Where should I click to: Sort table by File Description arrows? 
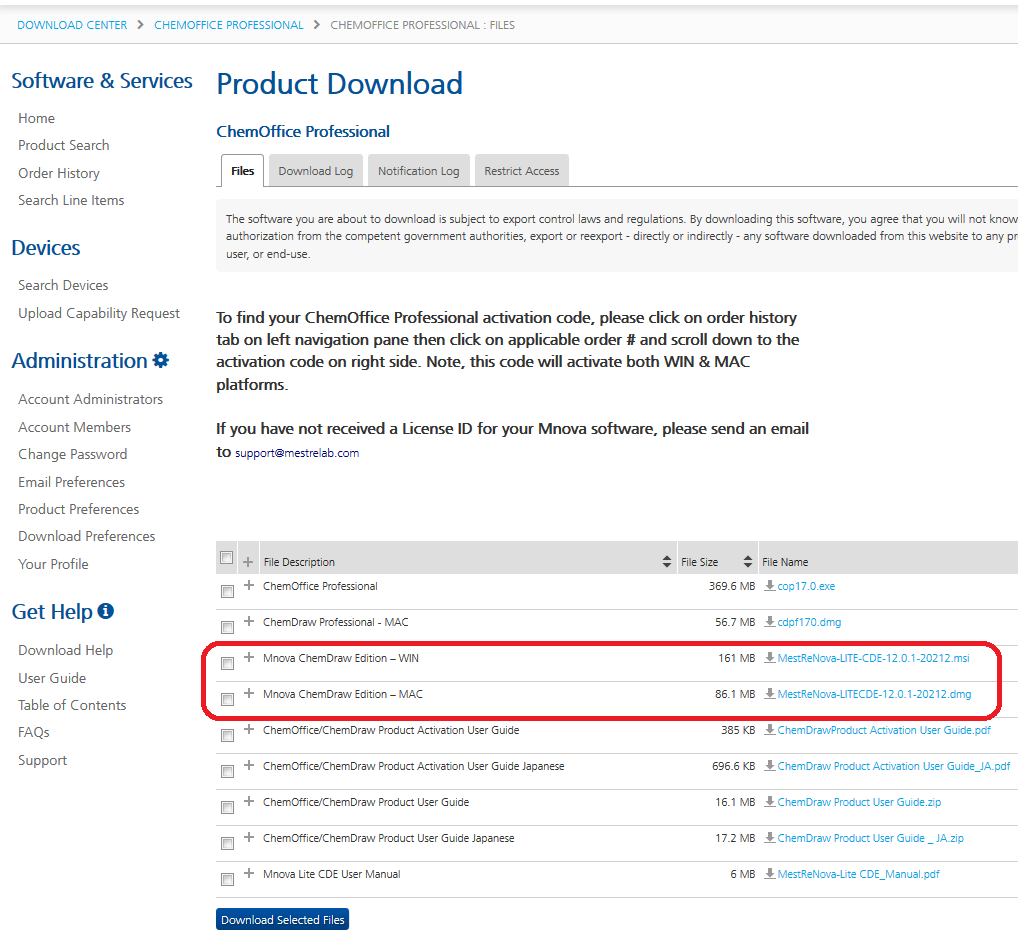pos(667,562)
